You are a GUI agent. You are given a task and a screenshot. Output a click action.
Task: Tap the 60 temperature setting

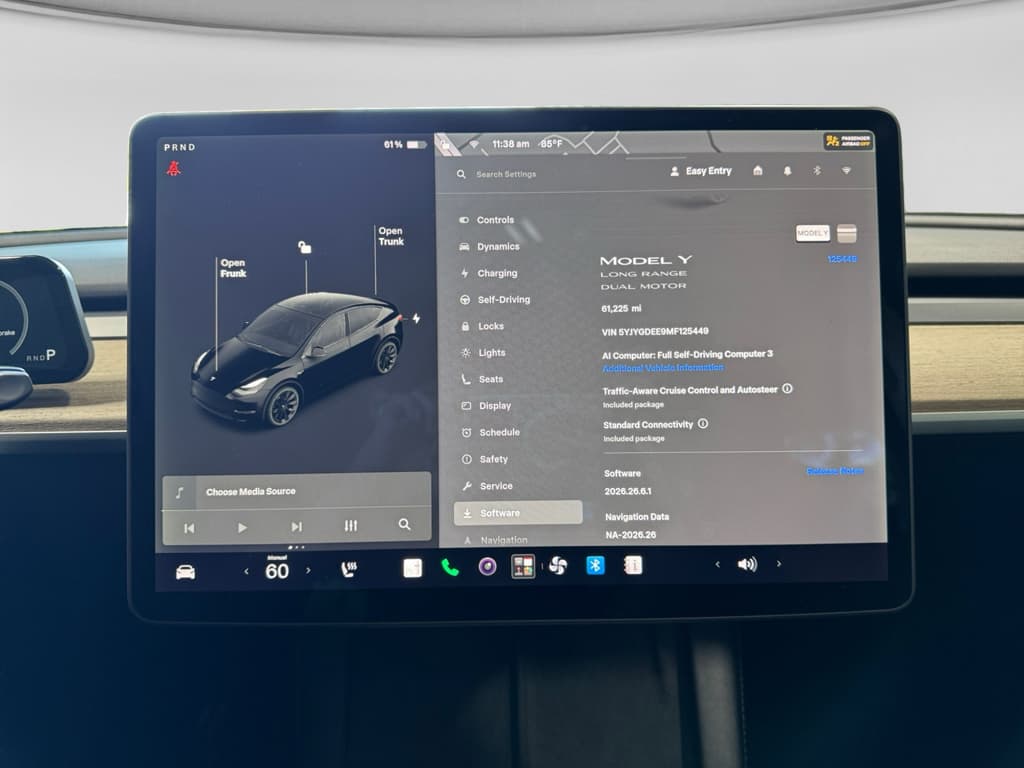[277, 571]
